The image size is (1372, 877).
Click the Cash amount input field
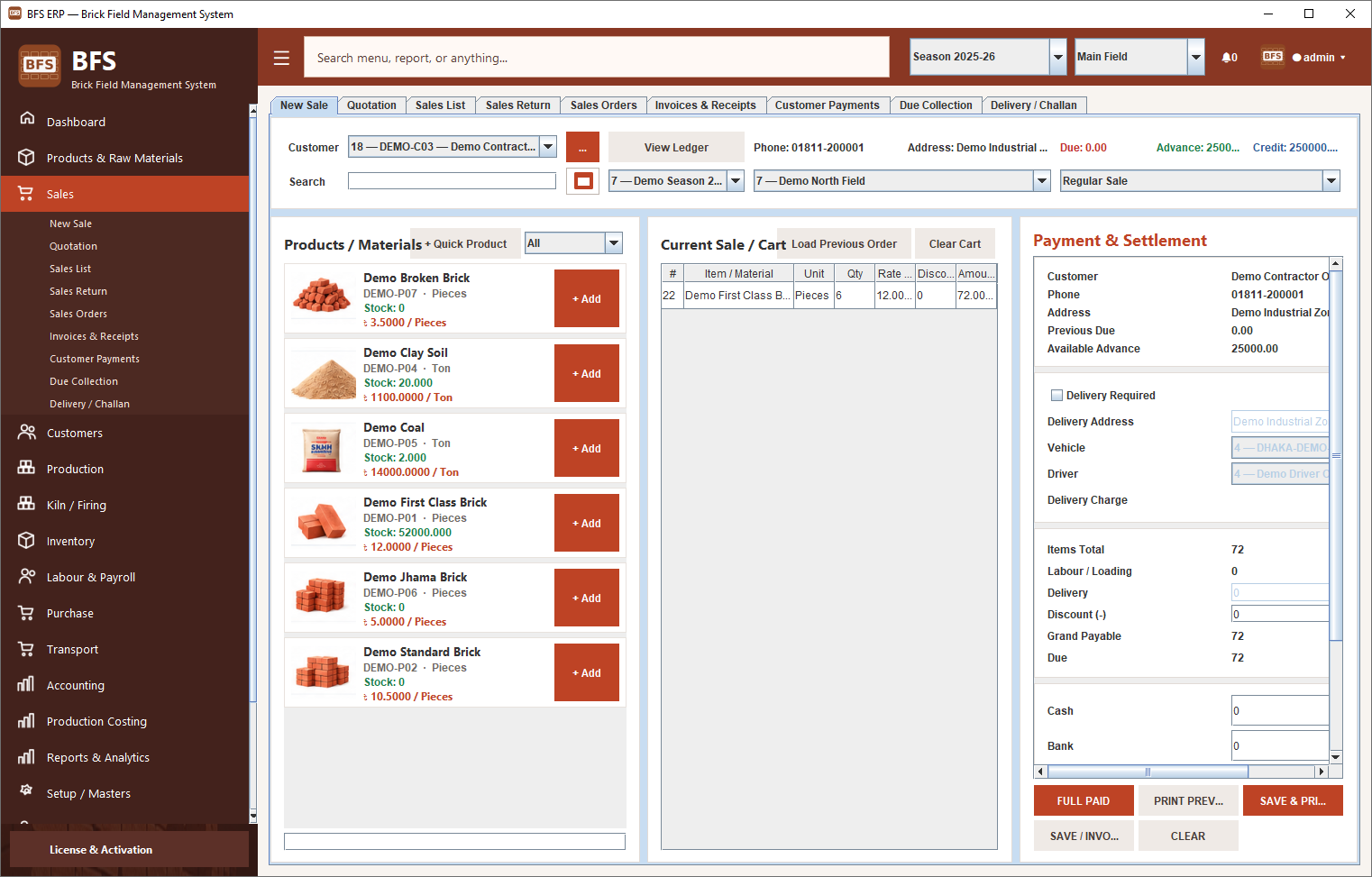(1280, 710)
